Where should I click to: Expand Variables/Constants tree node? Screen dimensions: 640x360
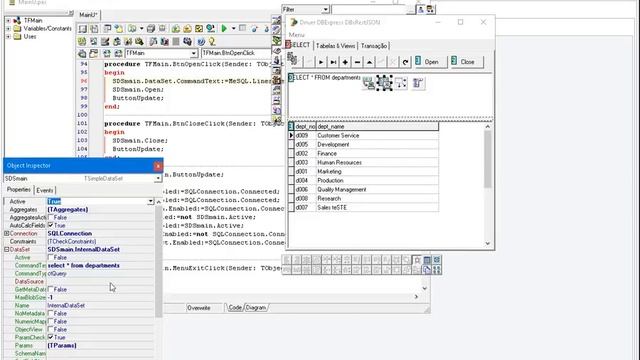point(8,29)
